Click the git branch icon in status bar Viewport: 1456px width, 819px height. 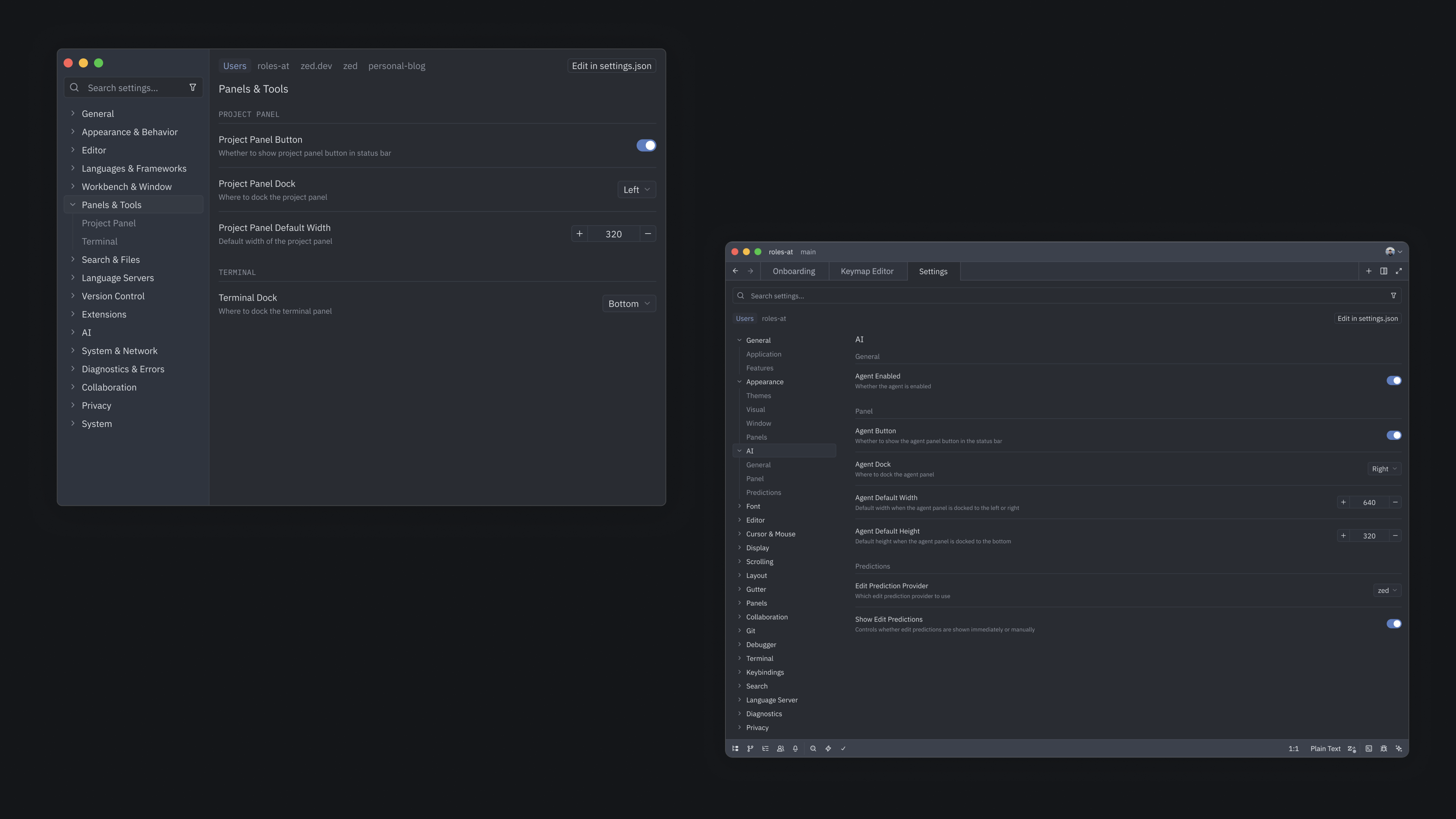click(x=750, y=748)
